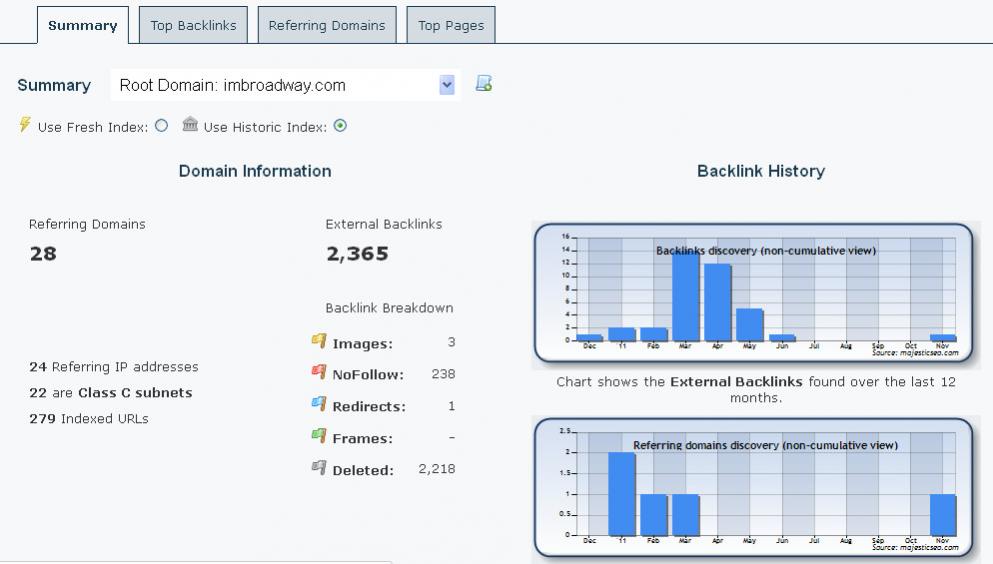The height and width of the screenshot is (564, 993).
Task: Click the Referring Domains count 28
Action: (43, 254)
